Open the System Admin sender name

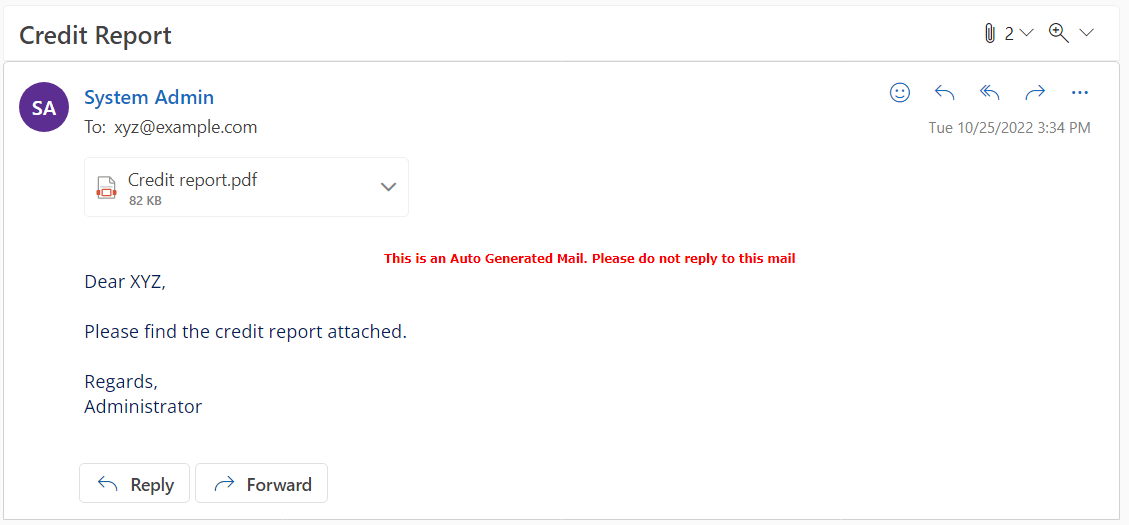tap(149, 97)
